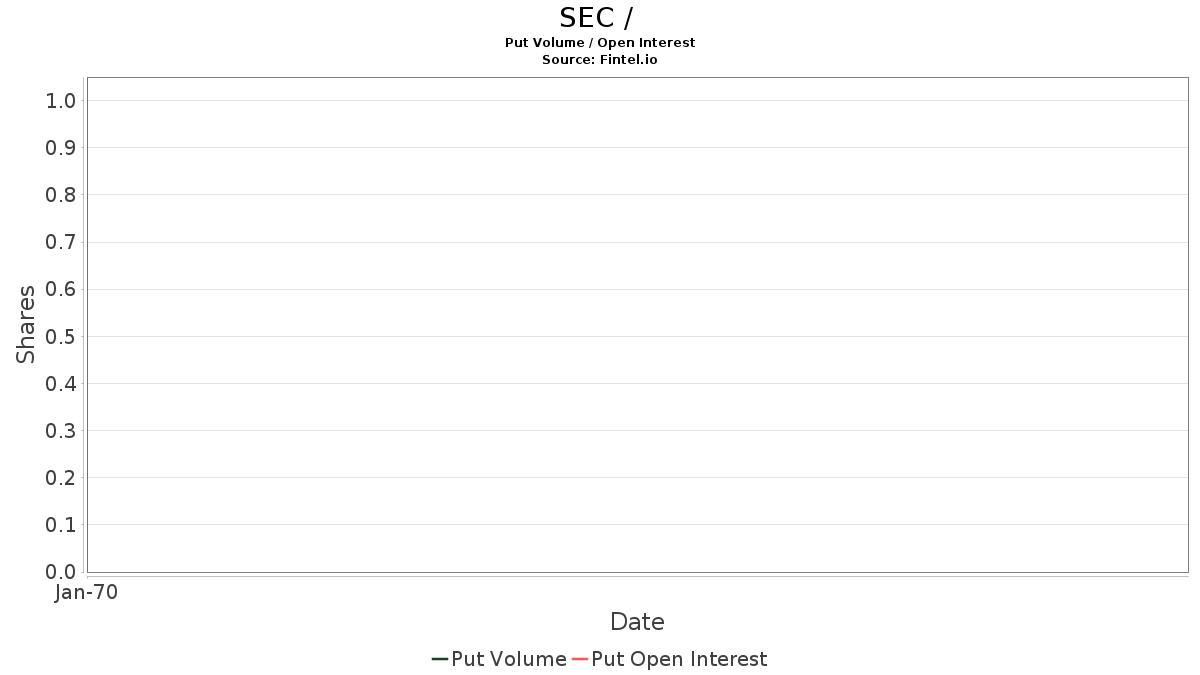Click the "Shares" y-axis title
Screen dimensions: 1200x675
26,324
